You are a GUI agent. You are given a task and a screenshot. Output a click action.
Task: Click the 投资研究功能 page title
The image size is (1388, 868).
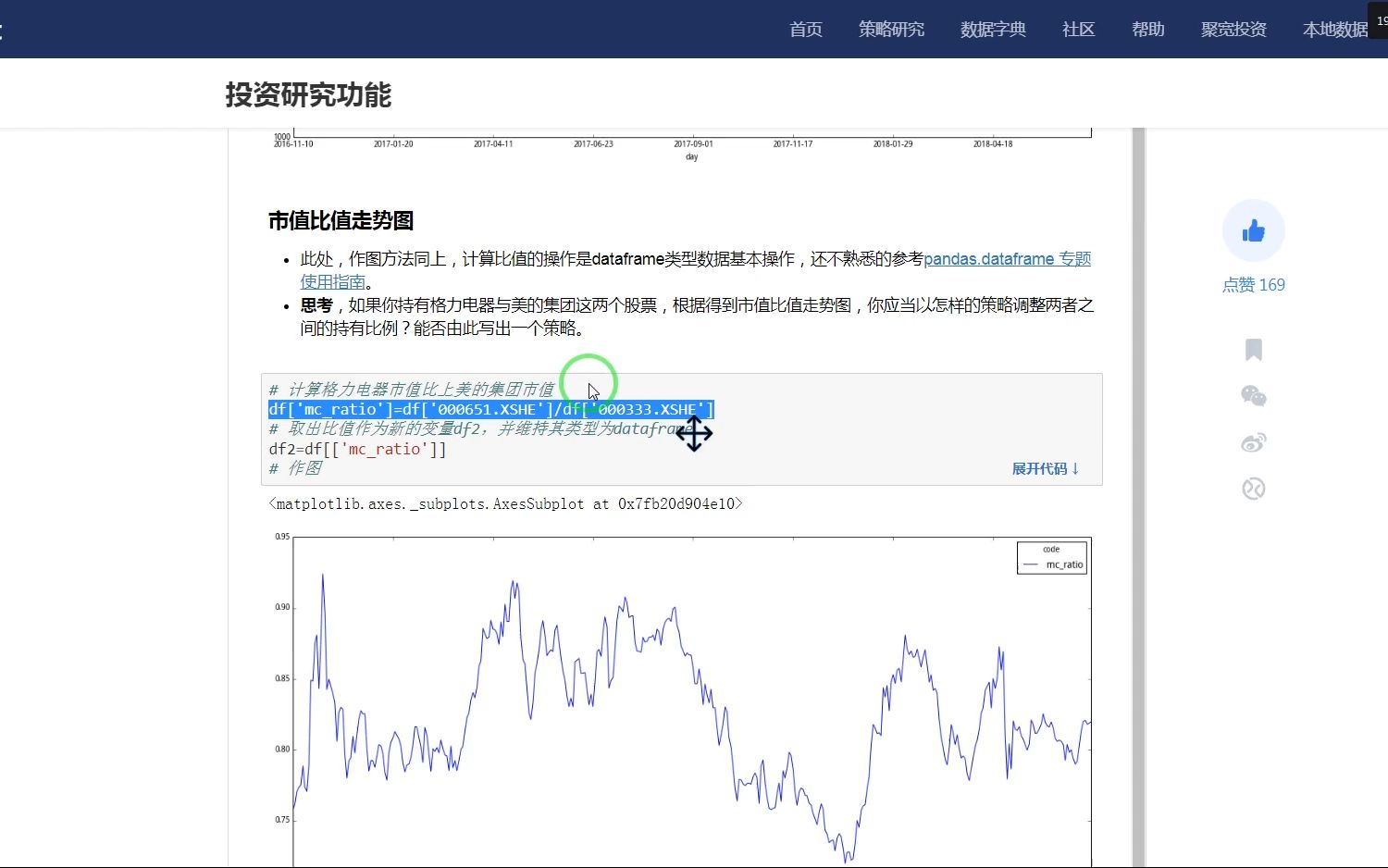[308, 94]
